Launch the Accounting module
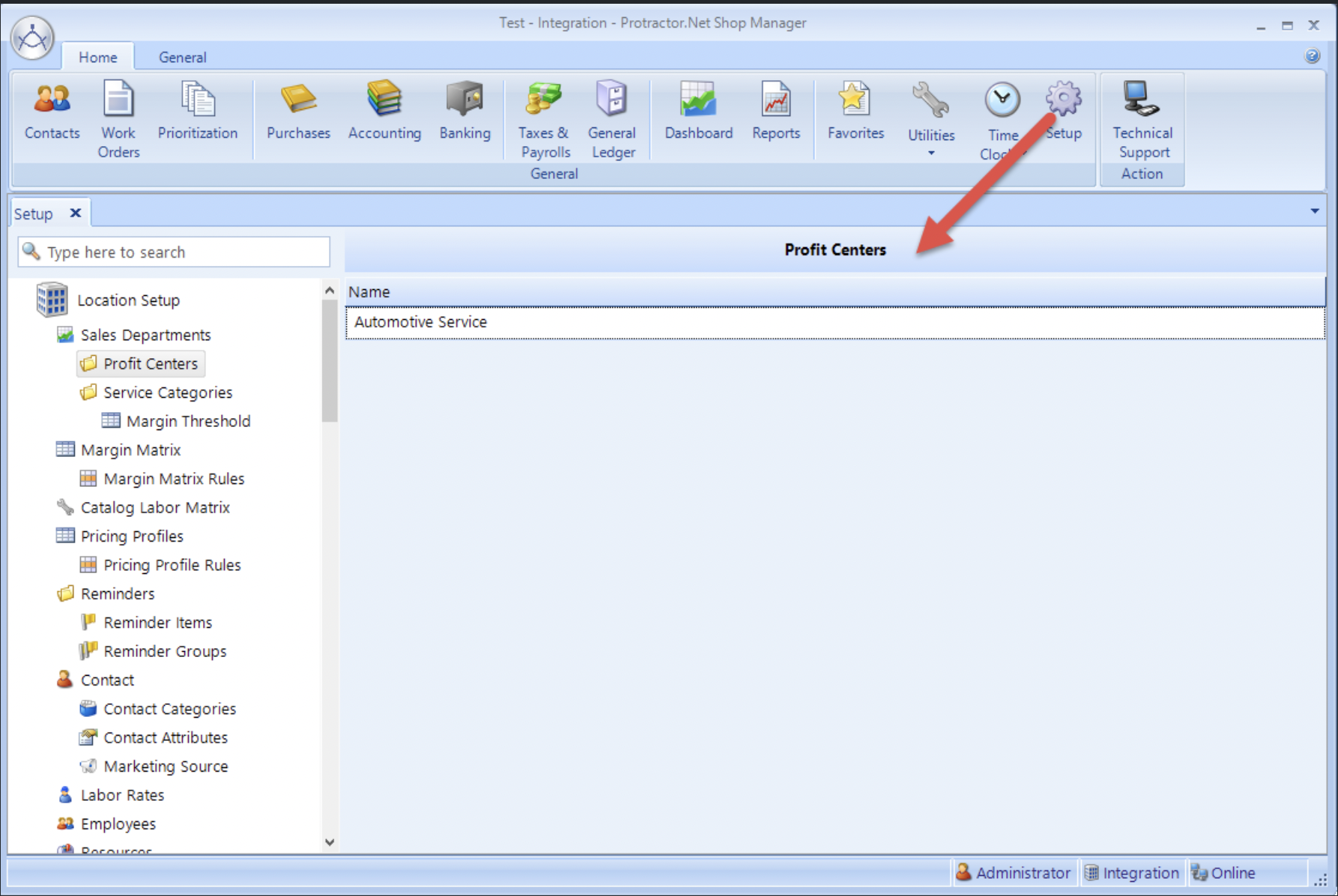This screenshot has width=1338, height=896. [384, 111]
